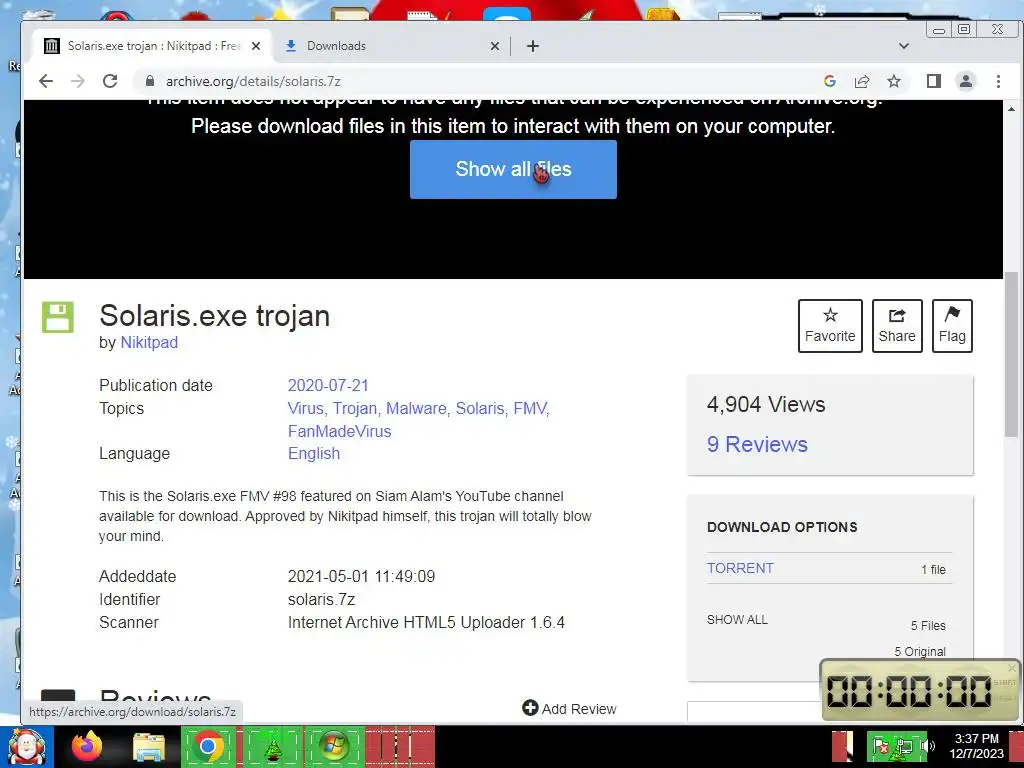Click the Windows orb taskbar icon
This screenshot has width=1024, height=768.
click(334, 746)
